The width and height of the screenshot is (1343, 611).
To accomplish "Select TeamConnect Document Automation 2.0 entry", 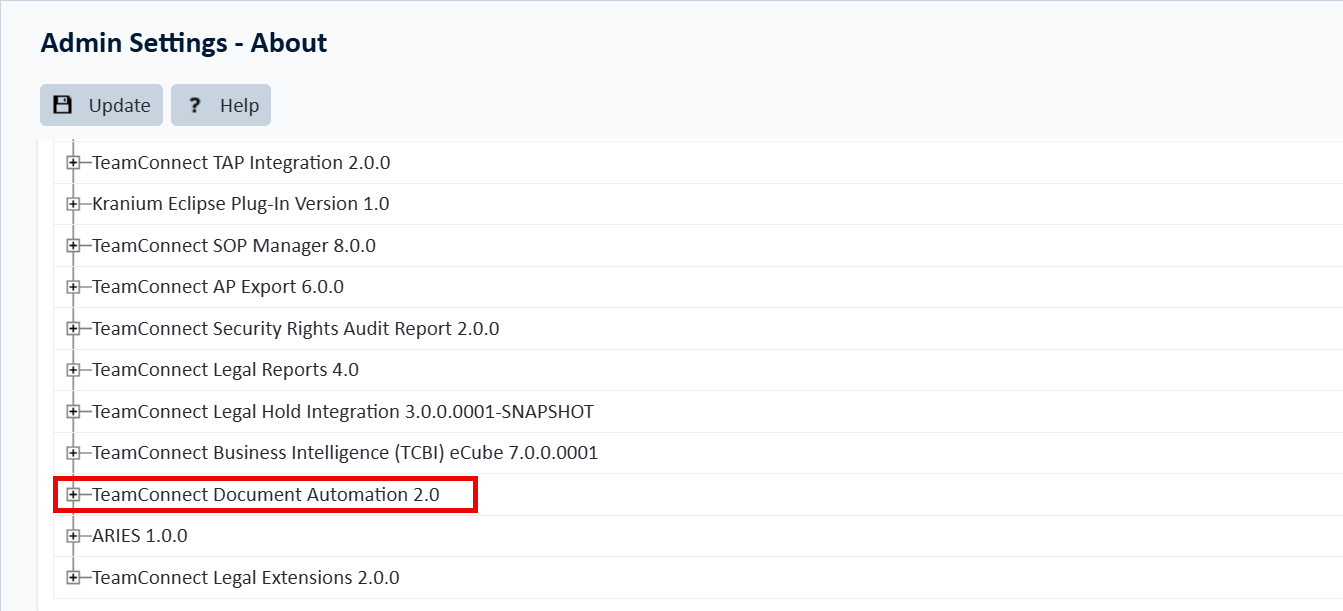I will (x=266, y=495).
